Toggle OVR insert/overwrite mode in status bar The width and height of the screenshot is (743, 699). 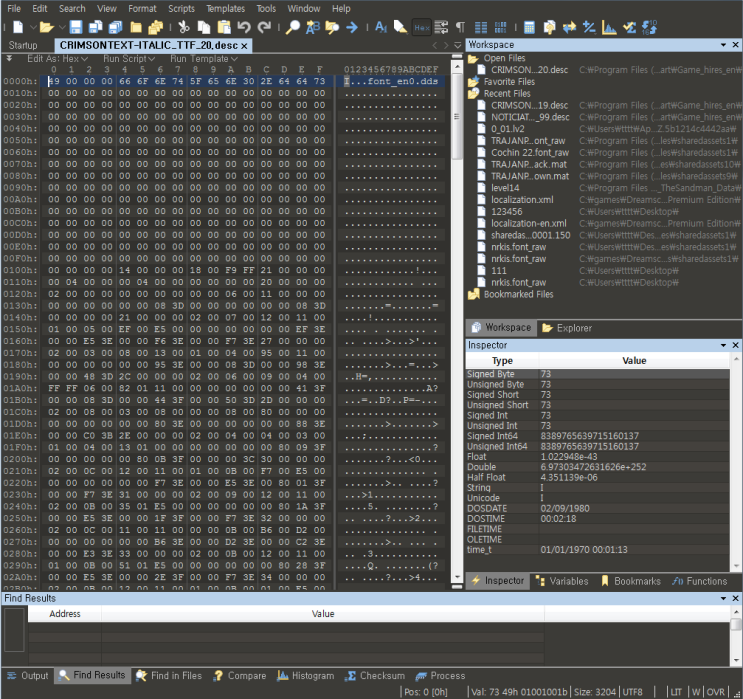716,691
